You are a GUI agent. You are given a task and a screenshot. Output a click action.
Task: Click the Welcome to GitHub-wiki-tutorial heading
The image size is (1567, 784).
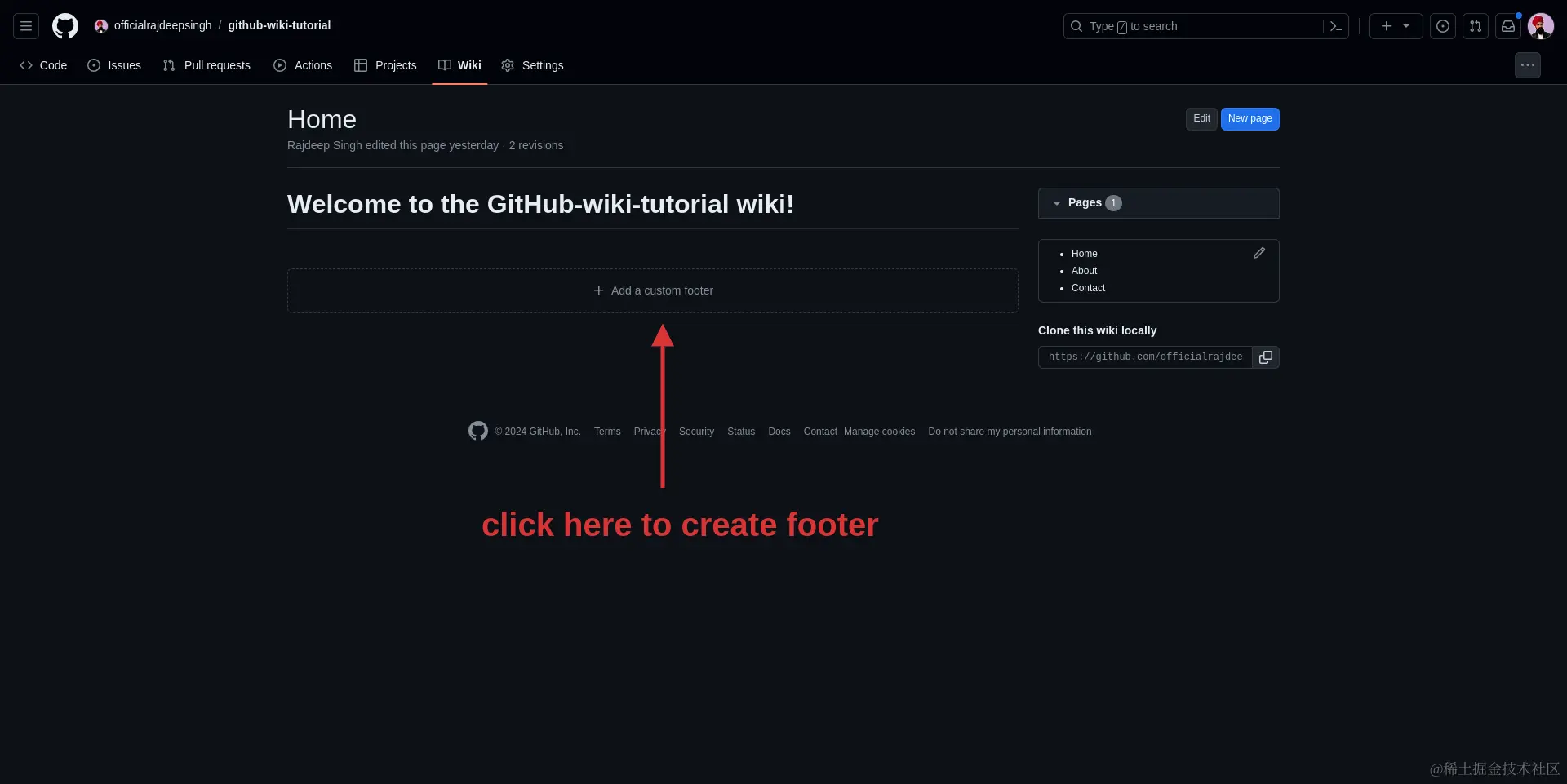click(540, 204)
